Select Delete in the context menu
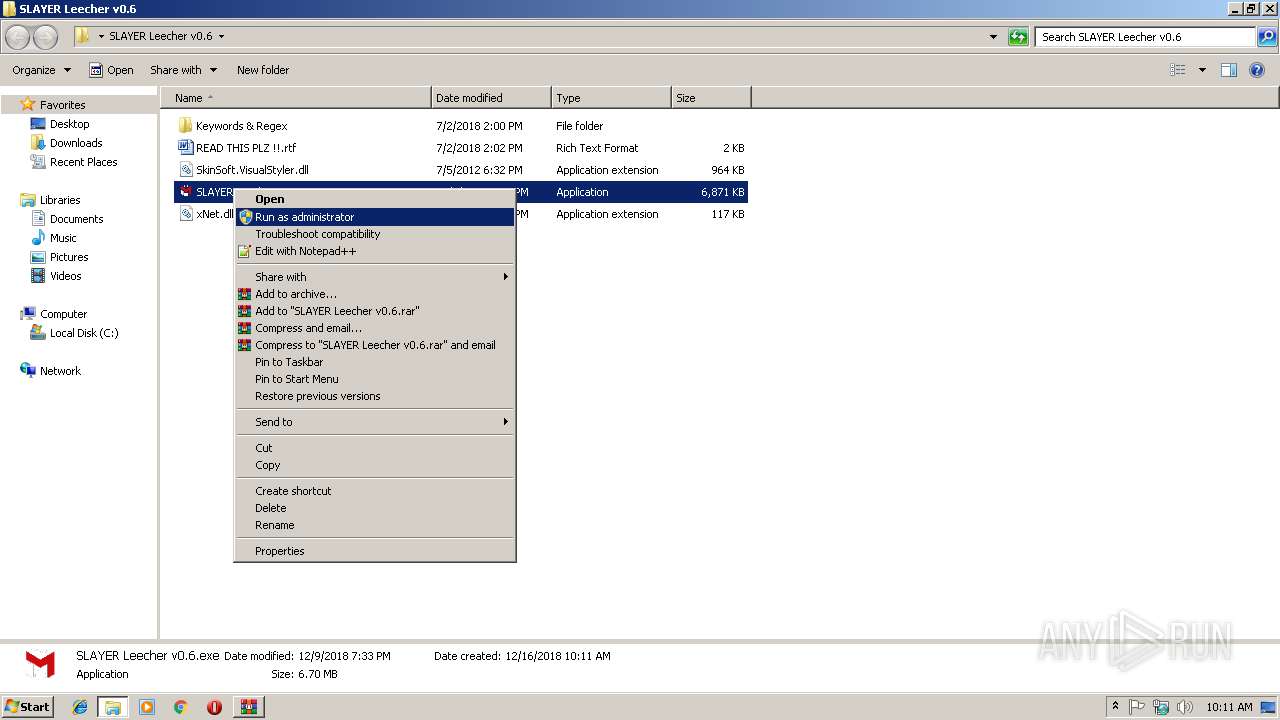 point(375,508)
